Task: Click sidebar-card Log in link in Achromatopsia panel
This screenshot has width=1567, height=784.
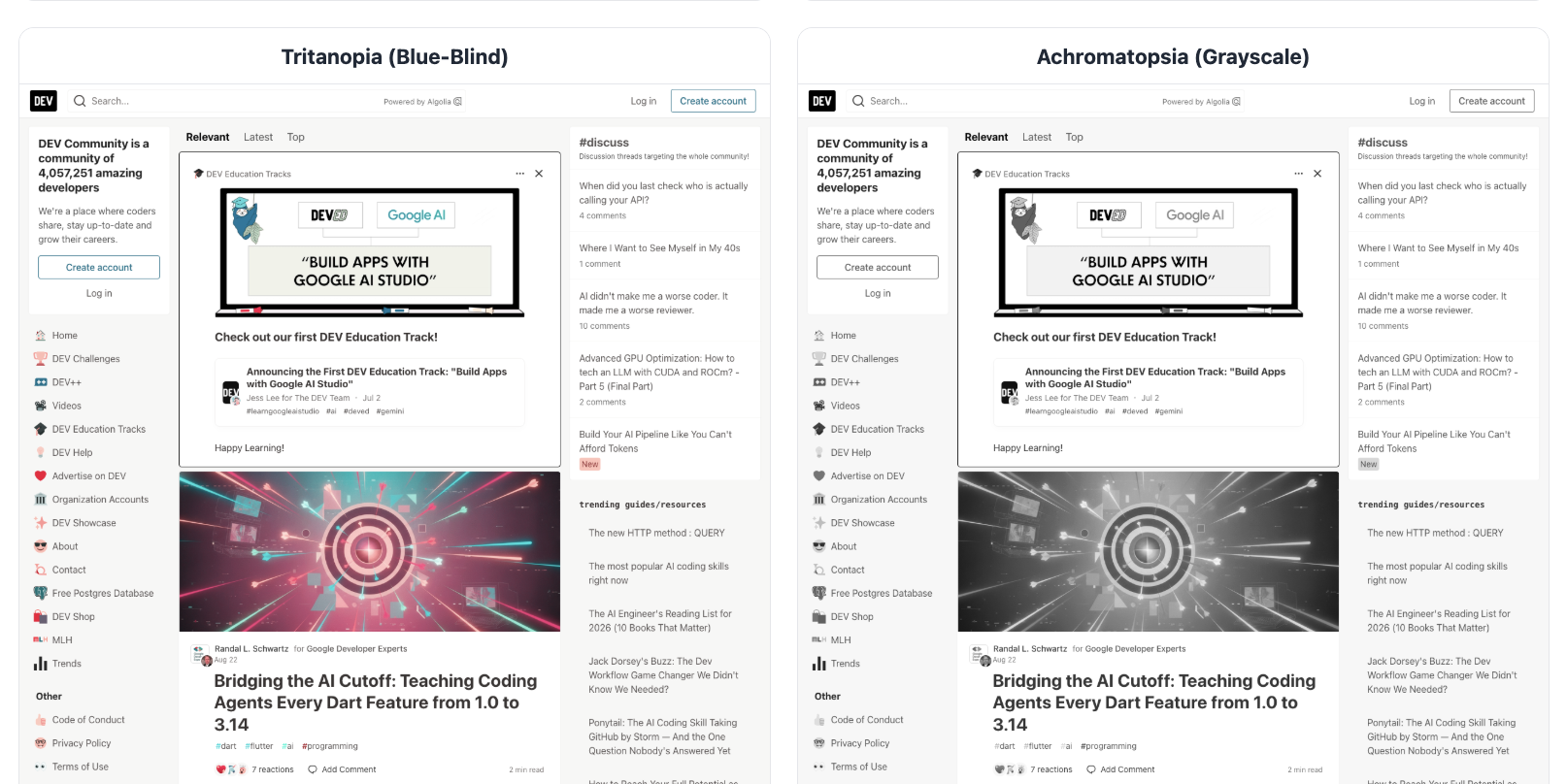Action: [x=878, y=293]
